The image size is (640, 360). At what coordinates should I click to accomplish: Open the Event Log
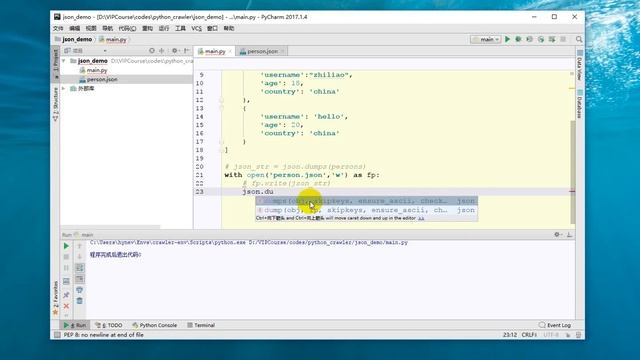pos(555,325)
